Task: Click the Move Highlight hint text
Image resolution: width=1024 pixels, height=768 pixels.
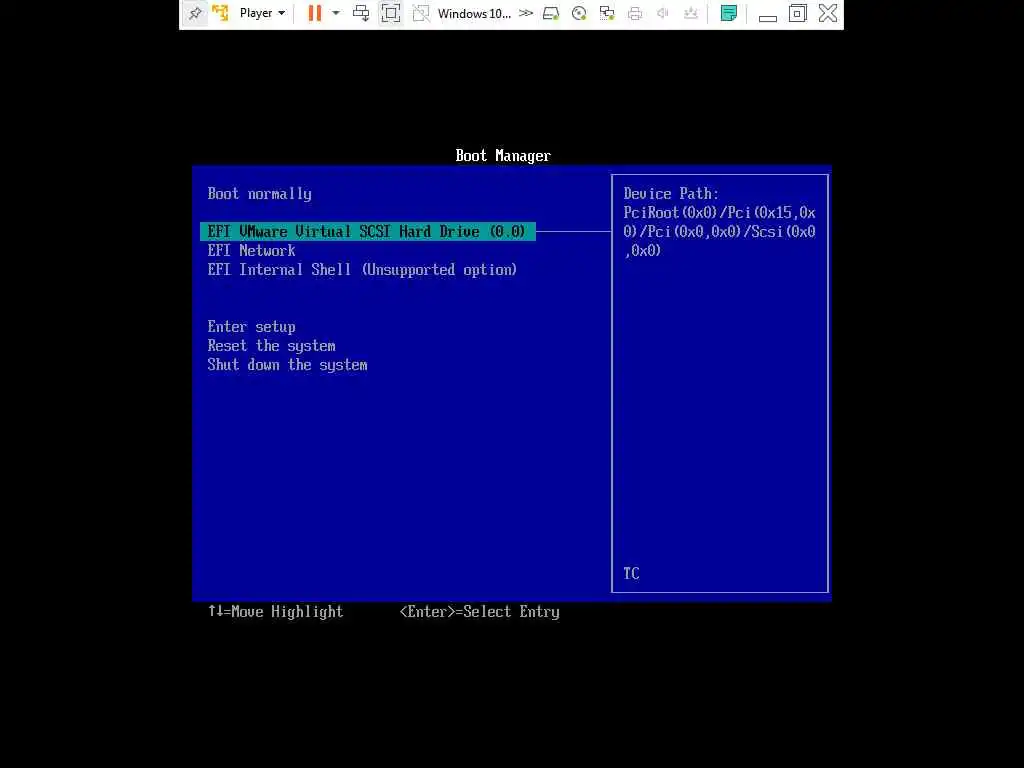Action: tap(275, 611)
